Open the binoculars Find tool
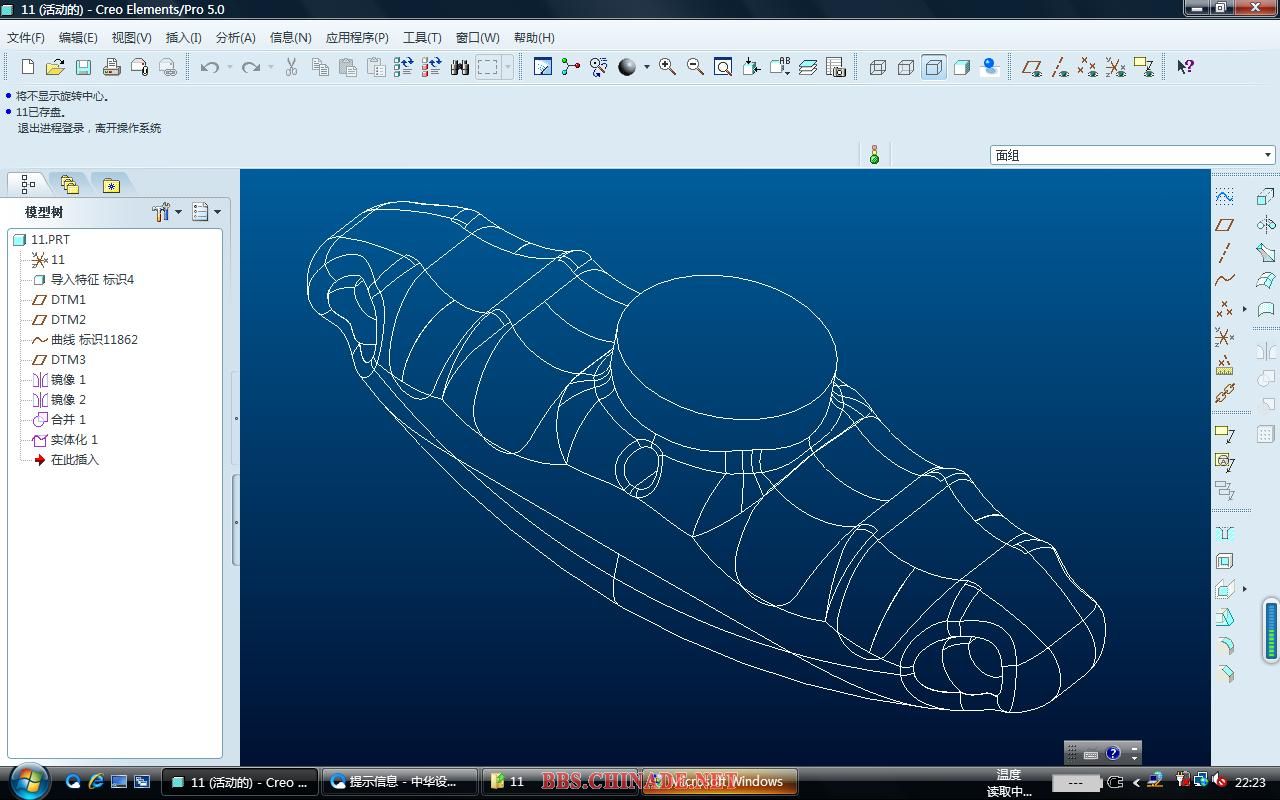The width and height of the screenshot is (1280, 800). coord(459,67)
